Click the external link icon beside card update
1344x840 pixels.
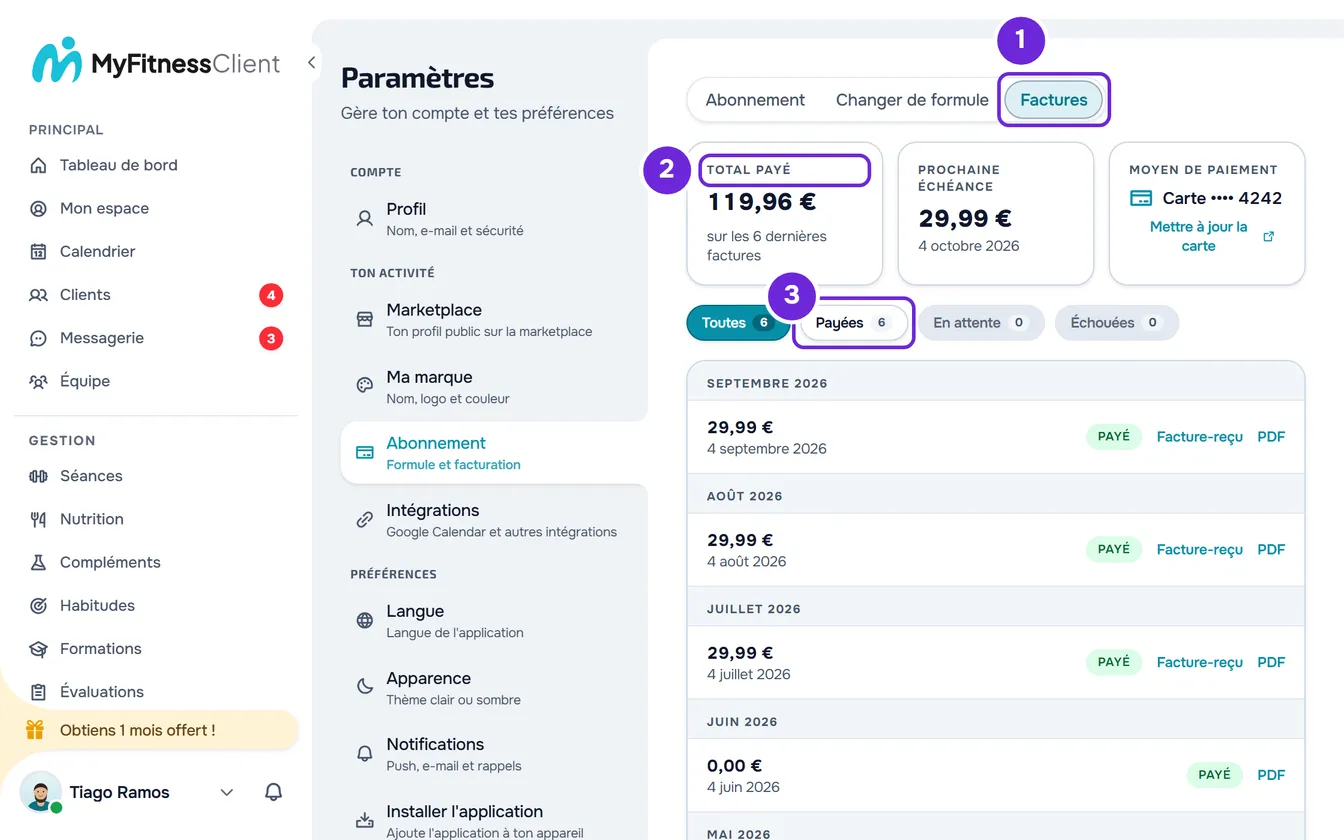pos(1269,237)
